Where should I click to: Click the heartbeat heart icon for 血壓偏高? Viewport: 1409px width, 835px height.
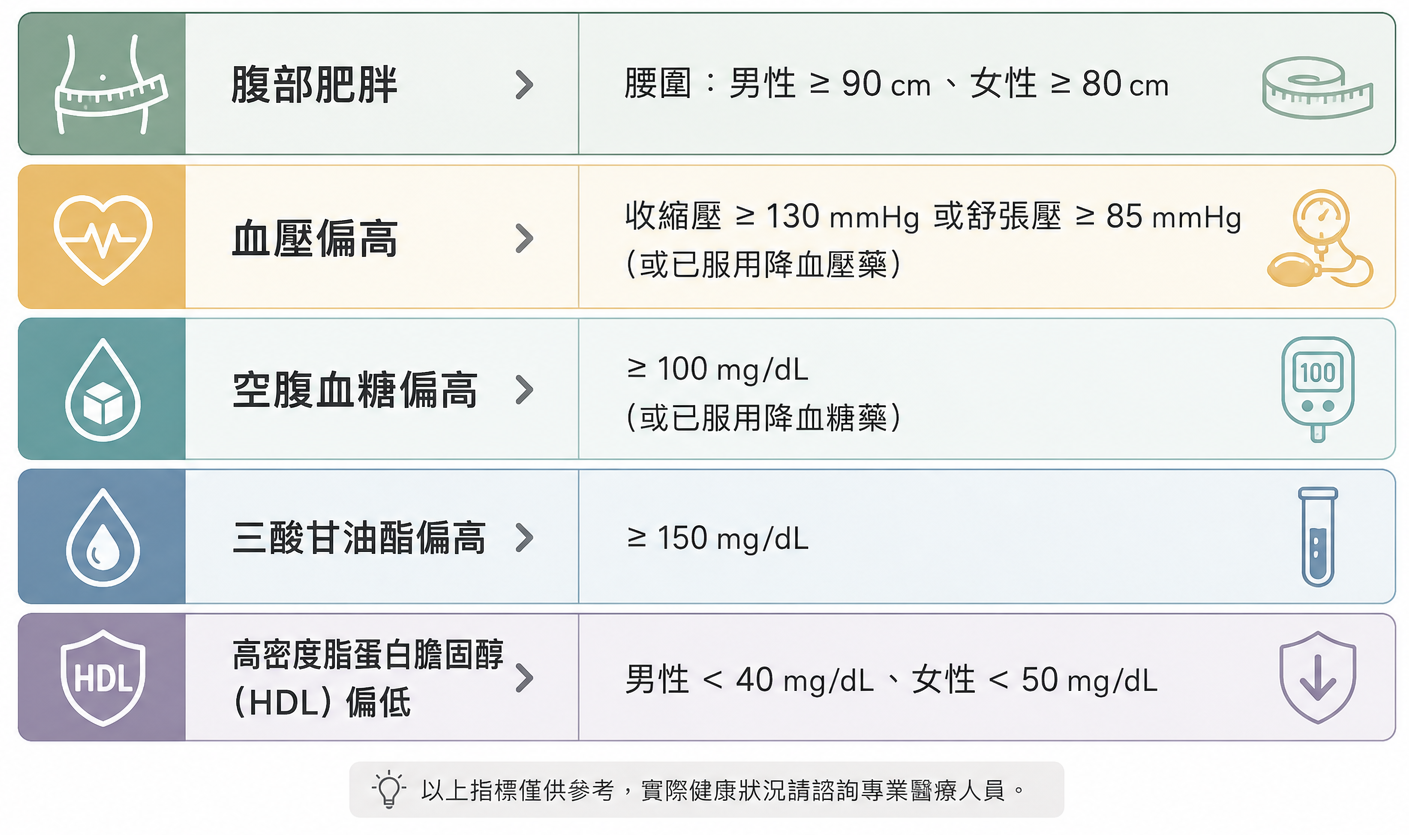click(x=103, y=238)
